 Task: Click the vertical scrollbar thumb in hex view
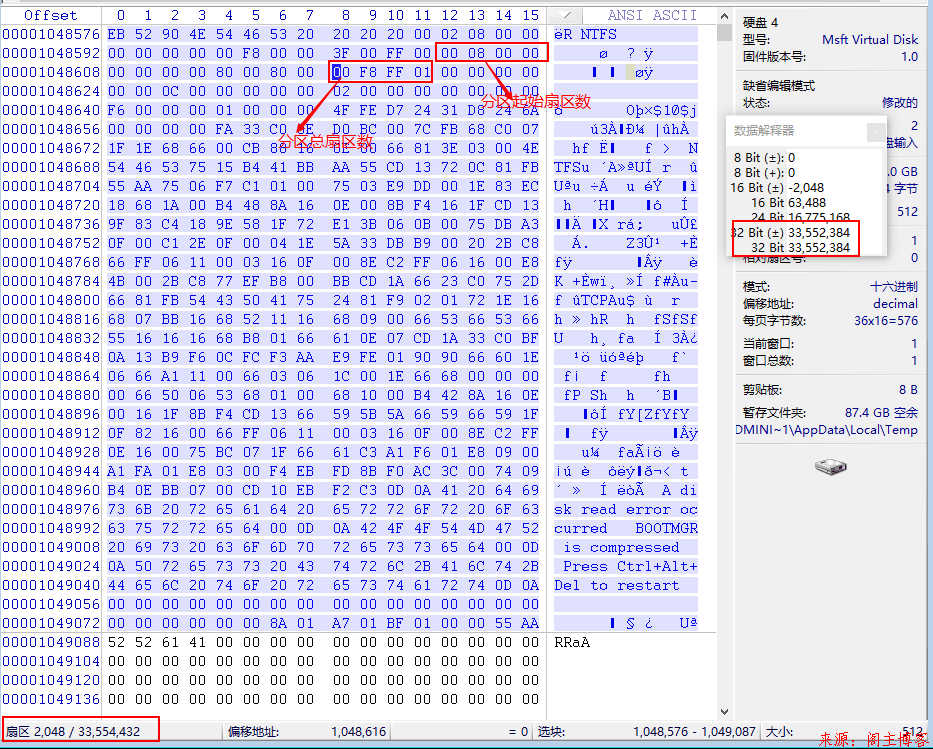click(x=724, y=32)
